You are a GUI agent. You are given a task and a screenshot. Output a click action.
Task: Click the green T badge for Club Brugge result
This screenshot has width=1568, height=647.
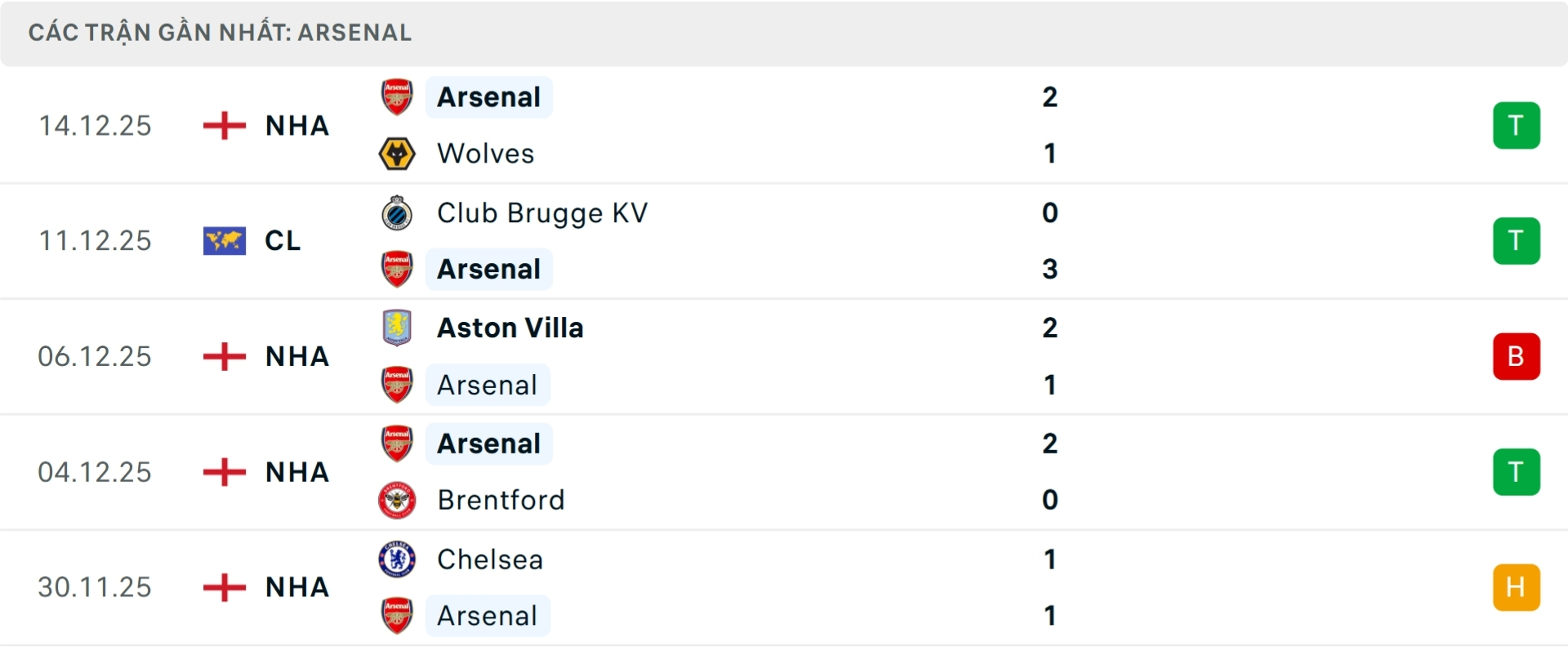point(1517,240)
